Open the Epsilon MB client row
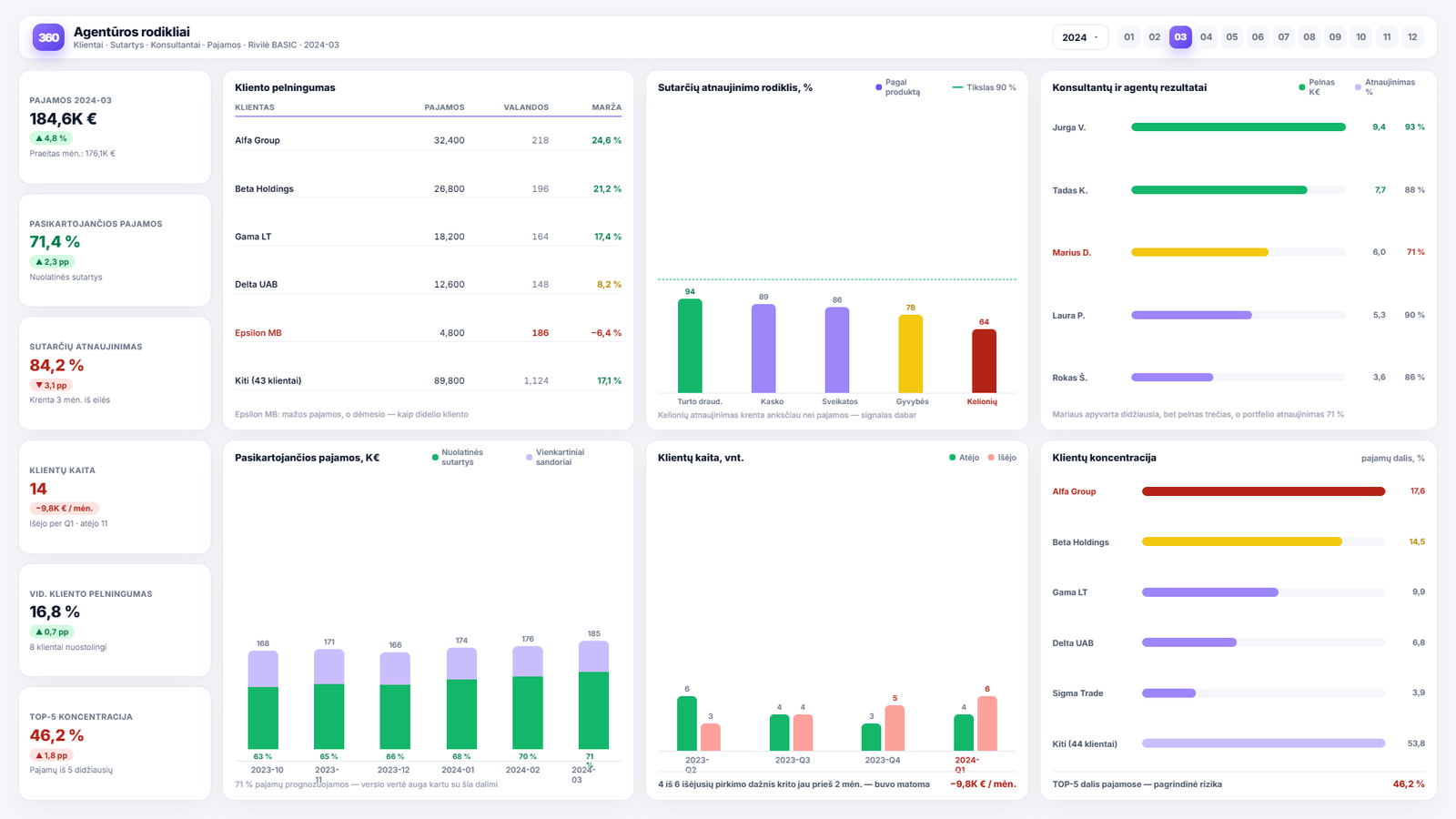The height and width of the screenshot is (819, 1456). [428, 333]
